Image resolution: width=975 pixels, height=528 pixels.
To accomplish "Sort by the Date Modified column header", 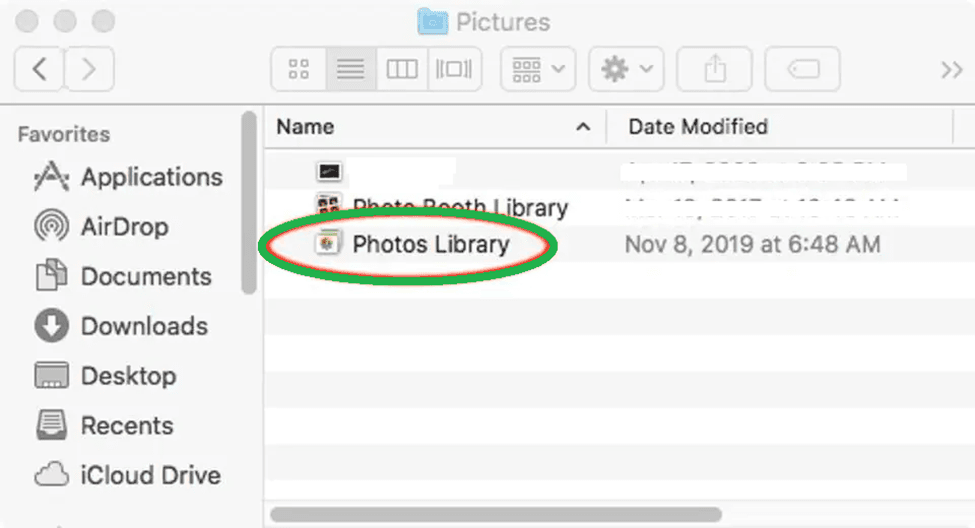I will [x=698, y=127].
